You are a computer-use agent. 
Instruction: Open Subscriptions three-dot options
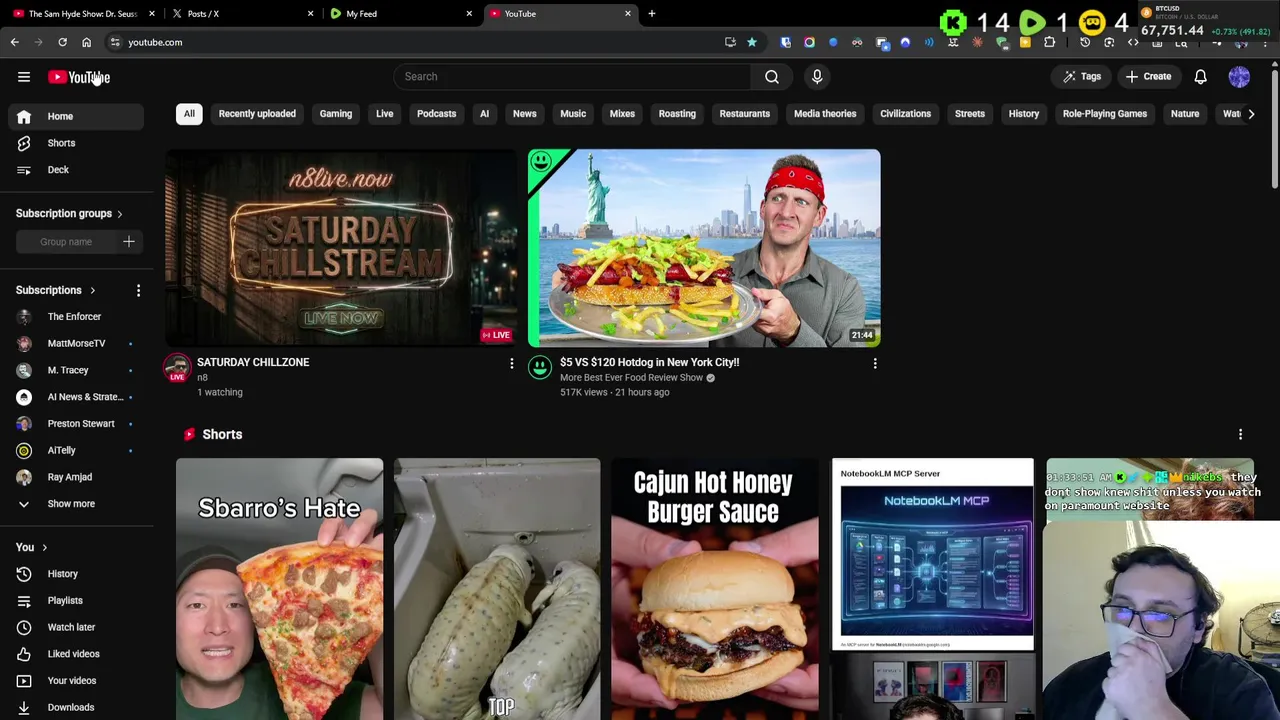[x=138, y=290]
